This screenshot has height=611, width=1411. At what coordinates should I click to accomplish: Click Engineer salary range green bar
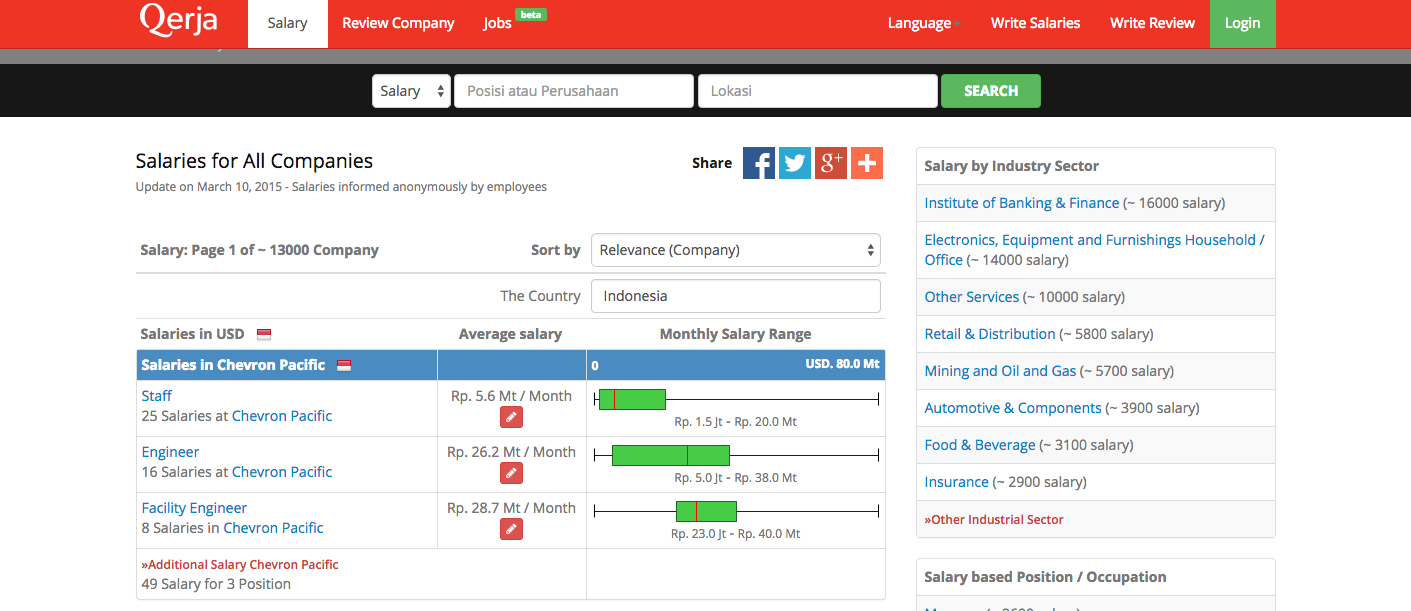coord(671,455)
